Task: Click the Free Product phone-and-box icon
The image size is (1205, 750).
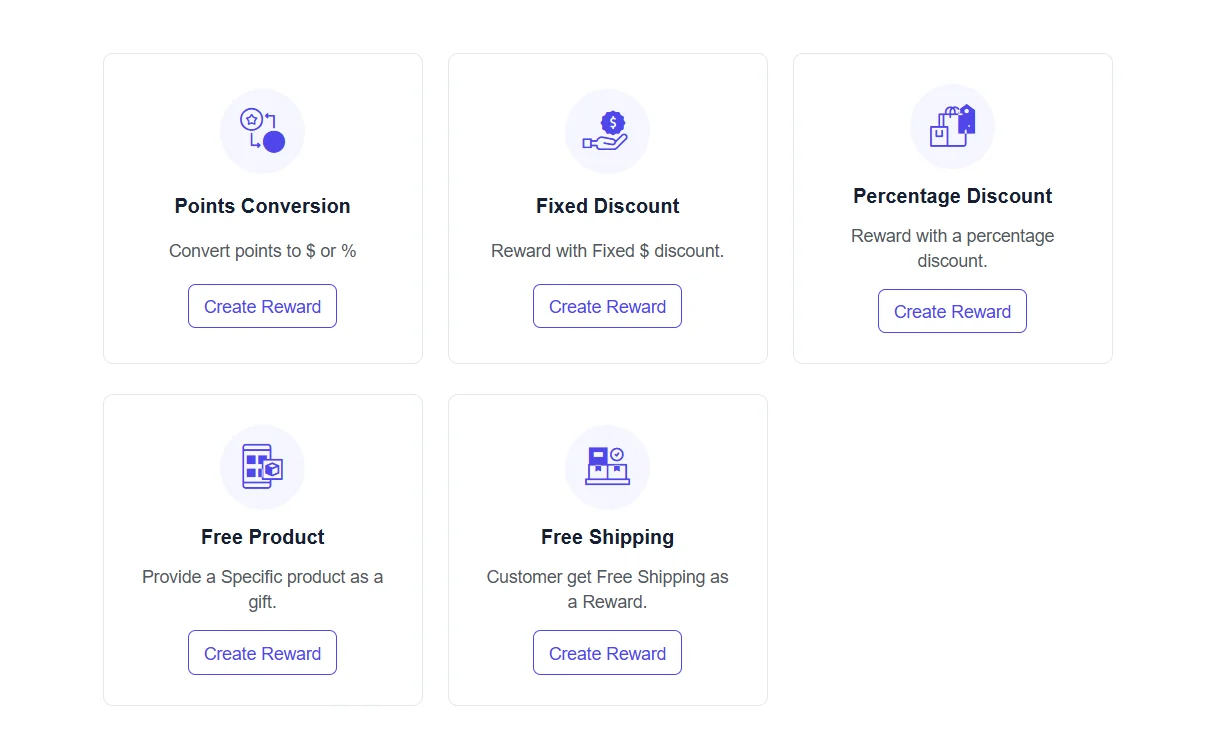Action: (262, 467)
